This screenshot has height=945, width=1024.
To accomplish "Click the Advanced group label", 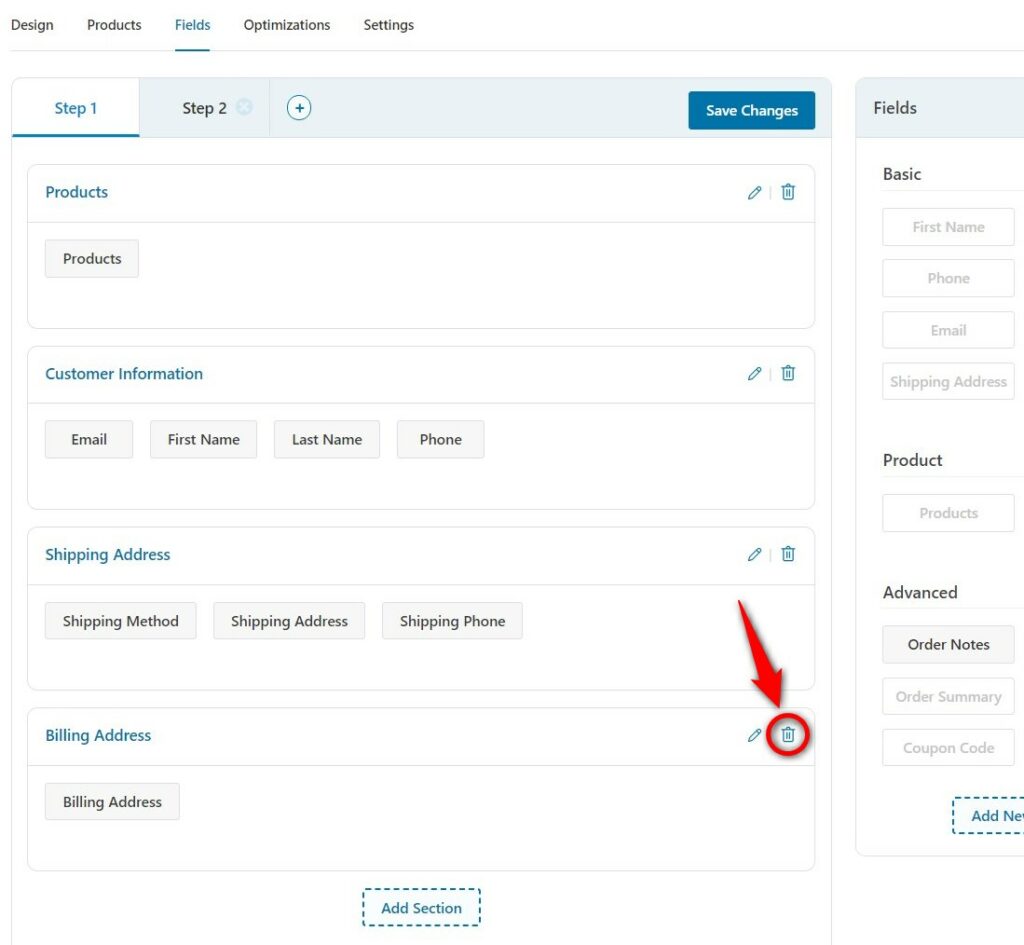I will pyautogui.click(x=920, y=592).
